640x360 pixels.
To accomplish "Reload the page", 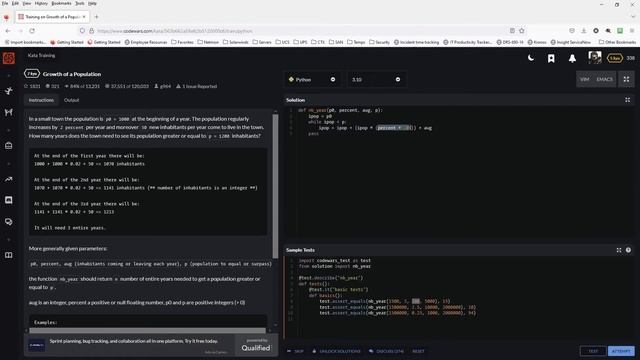I will tap(32, 31).
